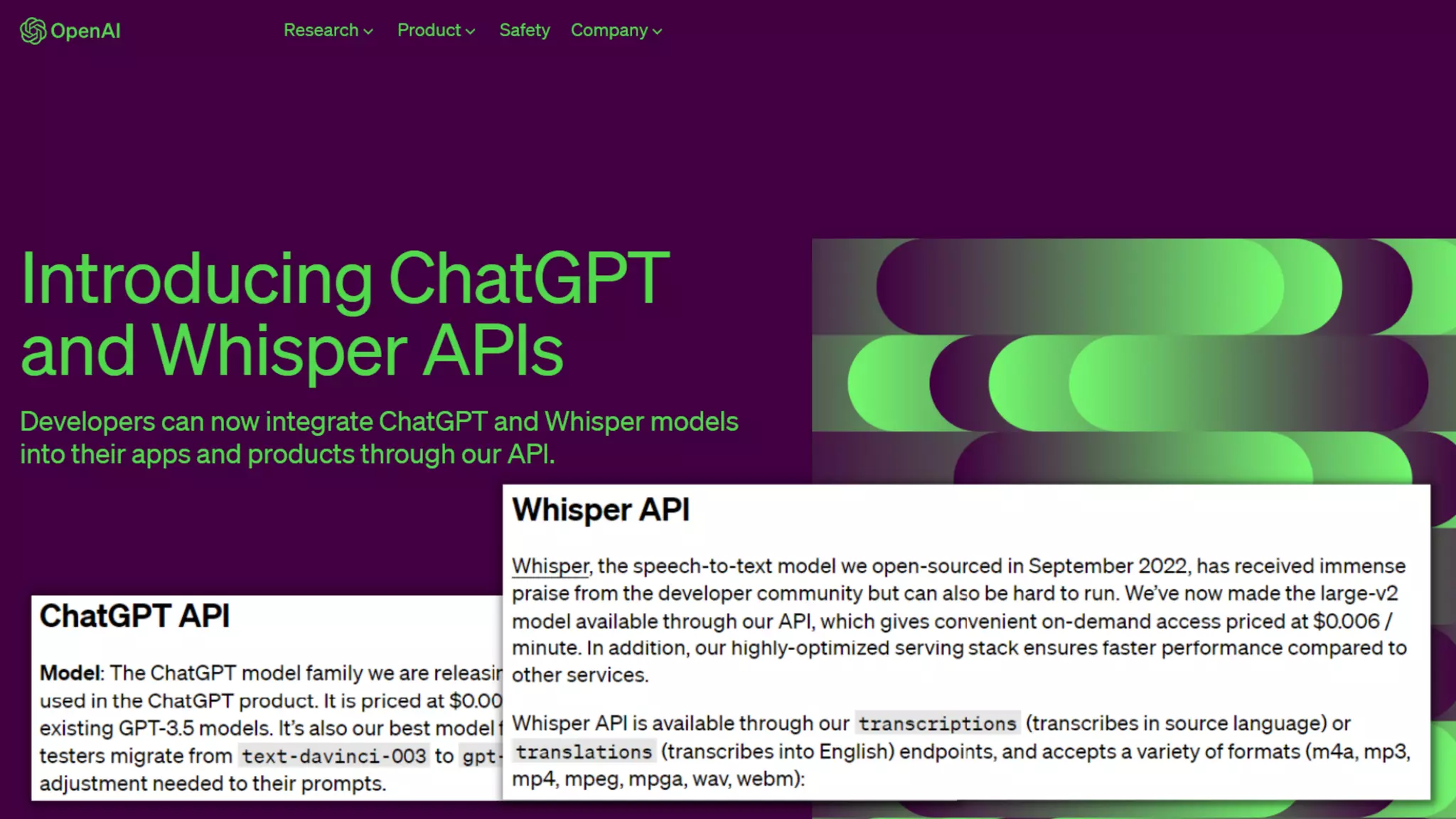Open the Research menu
Image resolution: width=1456 pixels, height=819 pixels.
pyautogui.click(x=321, y=31)
